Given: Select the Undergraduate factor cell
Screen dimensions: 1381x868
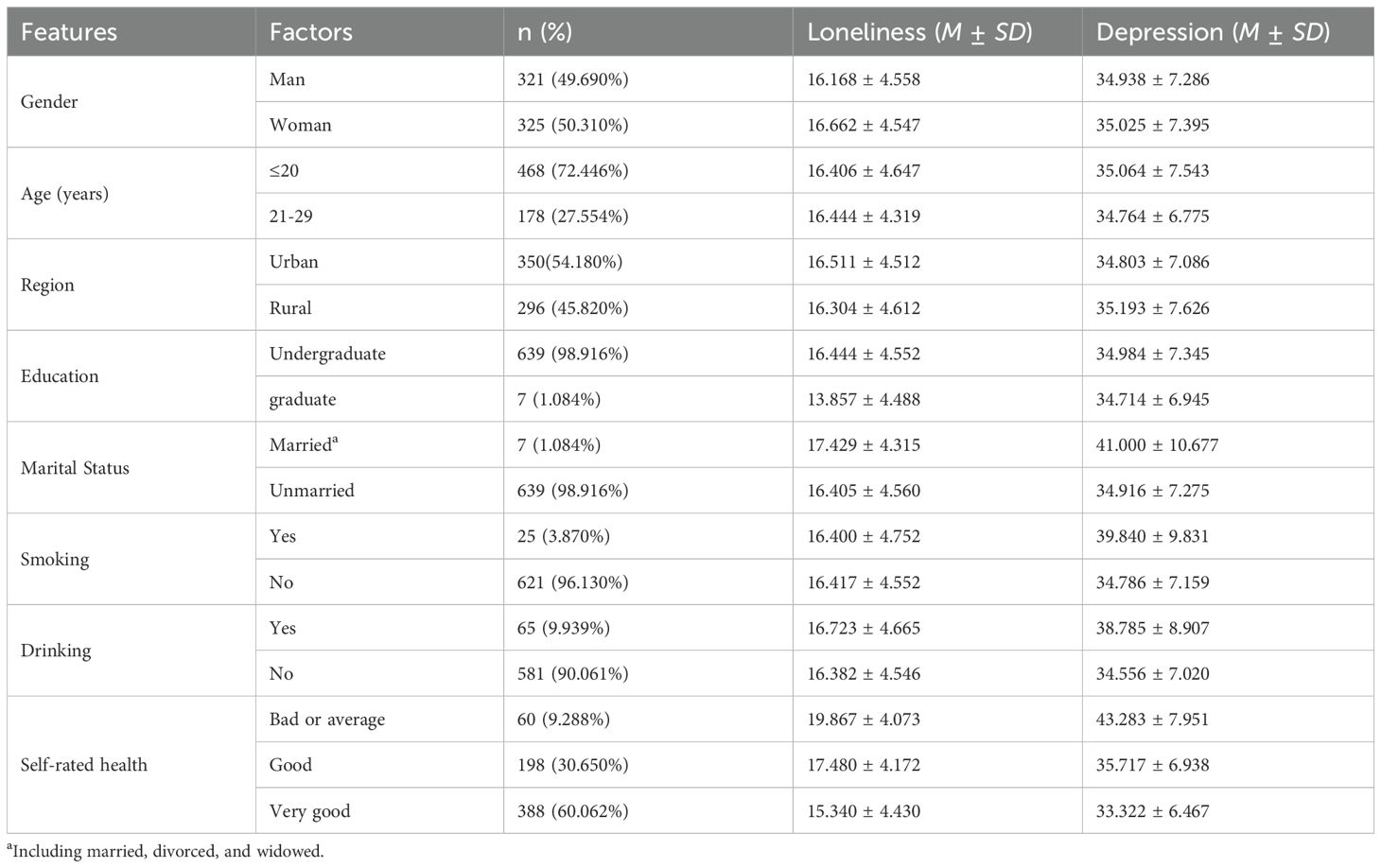Looking at the screenshot, I should 327,354.
